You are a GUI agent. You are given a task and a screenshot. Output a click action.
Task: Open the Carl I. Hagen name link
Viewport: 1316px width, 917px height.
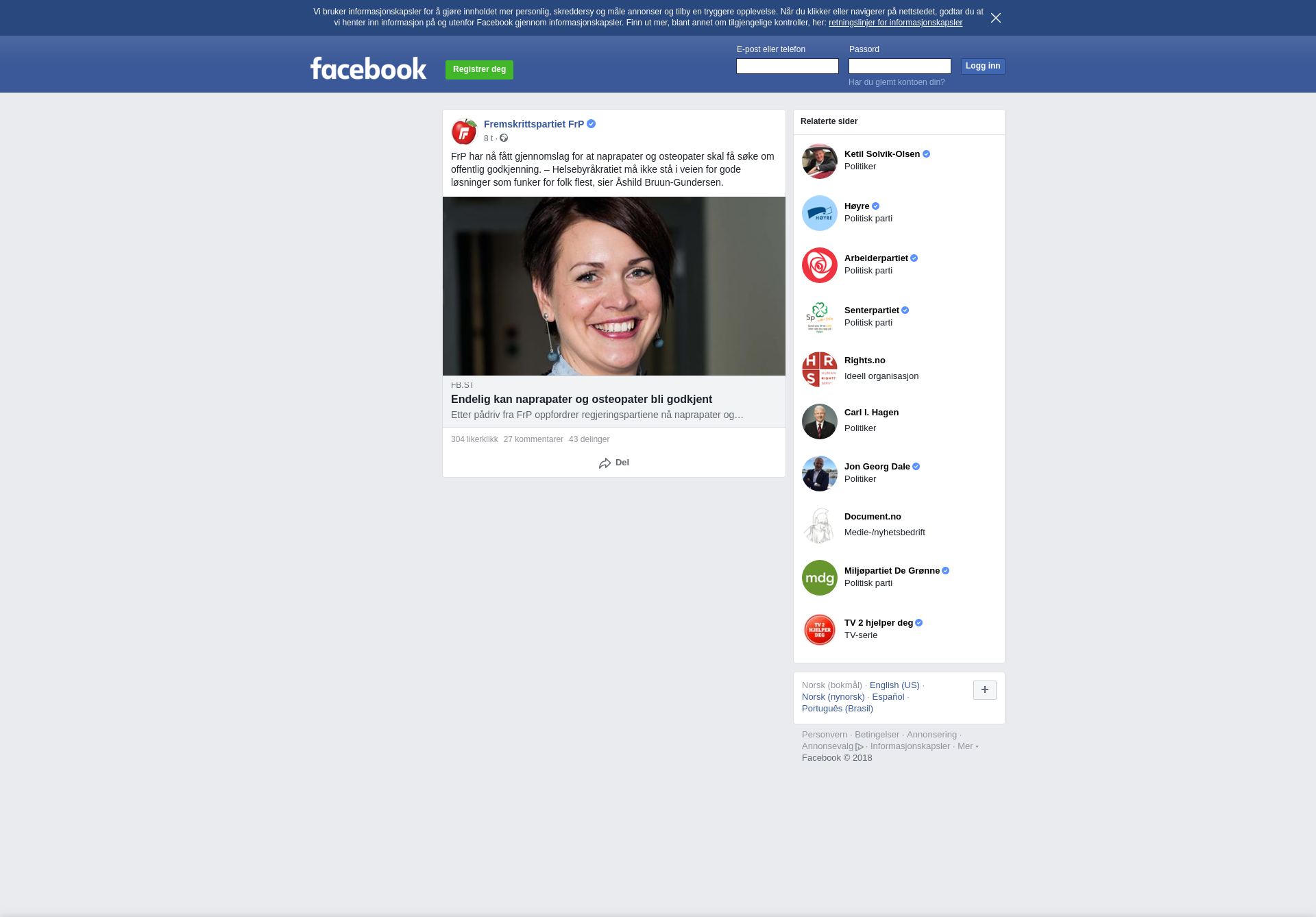(871, 413)
